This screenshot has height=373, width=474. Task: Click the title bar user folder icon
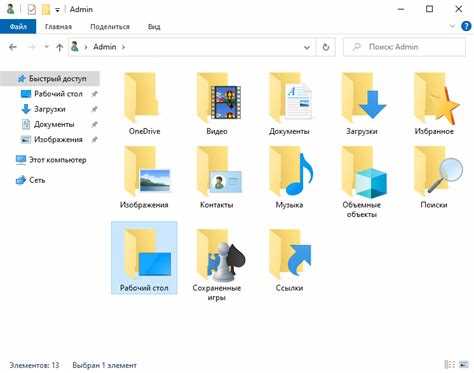tap(10, 9)
